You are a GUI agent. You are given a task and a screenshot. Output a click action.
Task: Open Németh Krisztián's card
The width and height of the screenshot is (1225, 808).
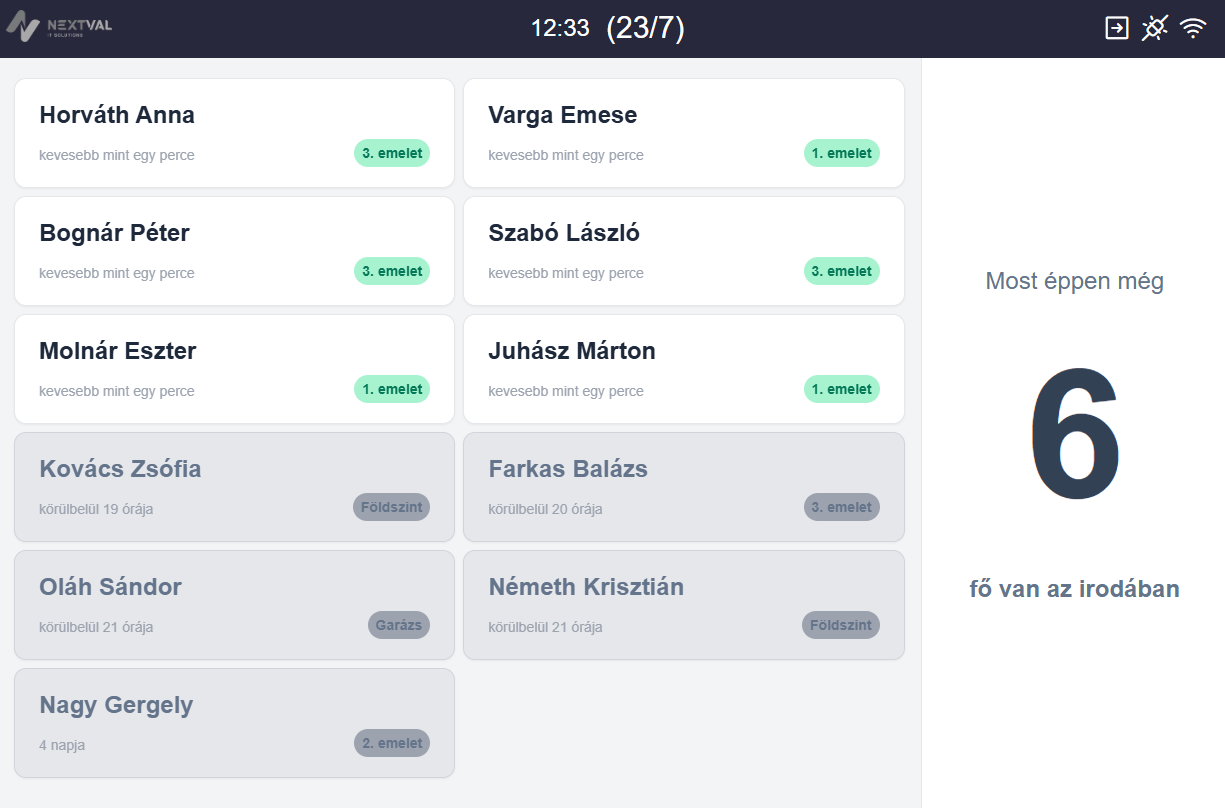click(683, 605)
